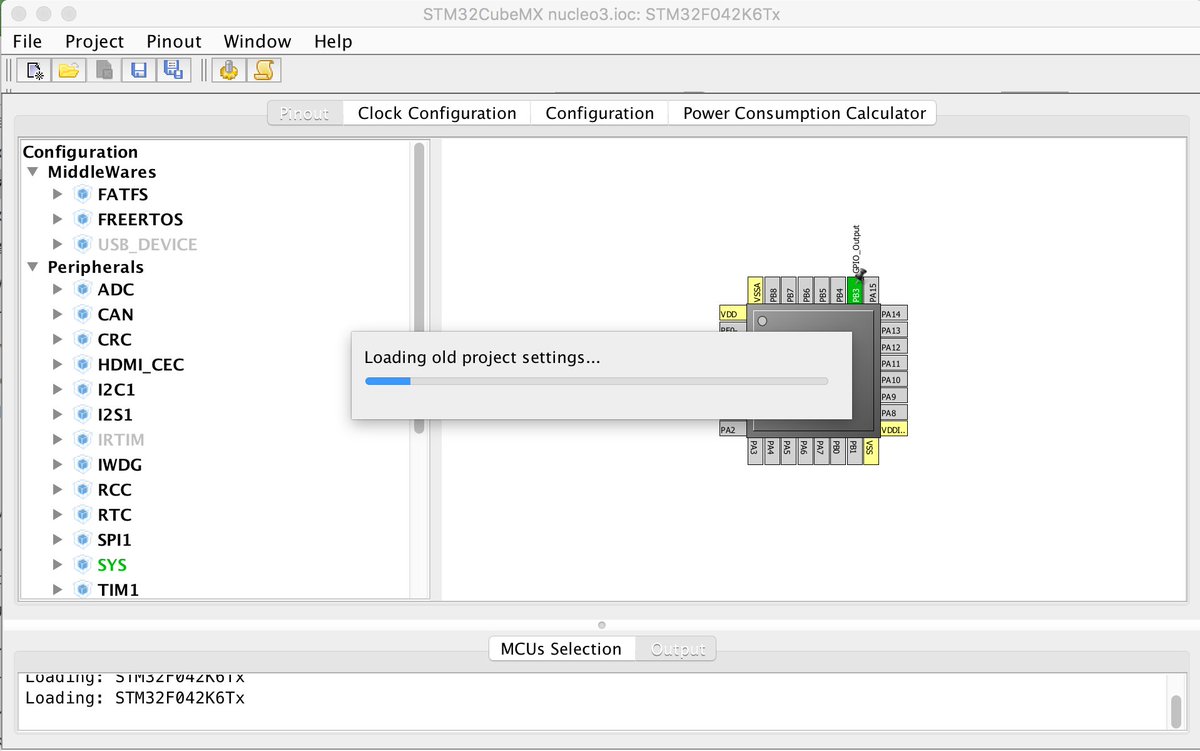Click the IWDG cube icon
Image resolution: width=1200 pixels, height=751 pixels.
click(83, 464)
